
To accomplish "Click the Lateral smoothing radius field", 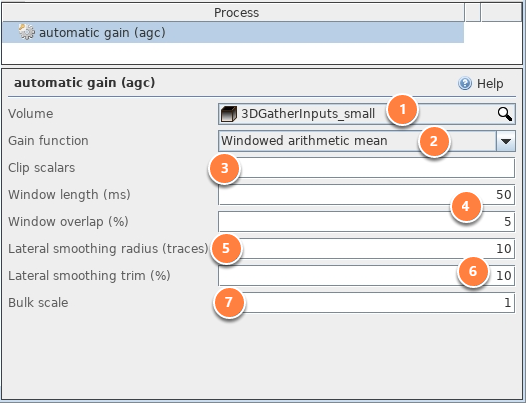I will pos(367,249).
